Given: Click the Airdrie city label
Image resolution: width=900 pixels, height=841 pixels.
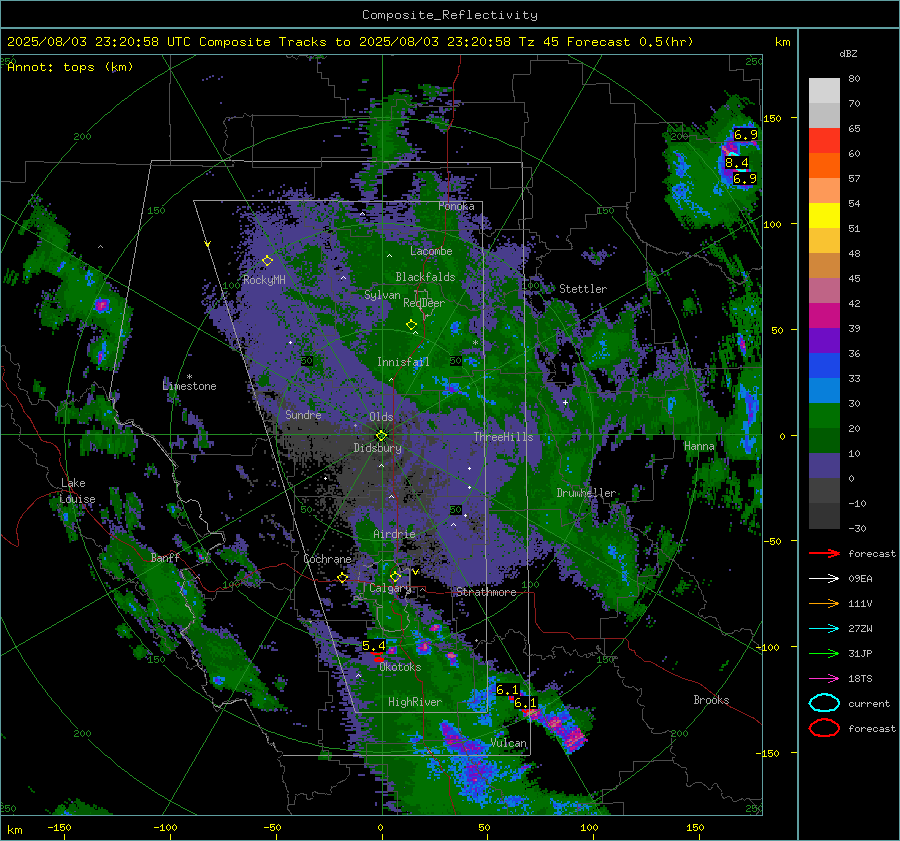Looking at the screenshot, I should point(394,534).
